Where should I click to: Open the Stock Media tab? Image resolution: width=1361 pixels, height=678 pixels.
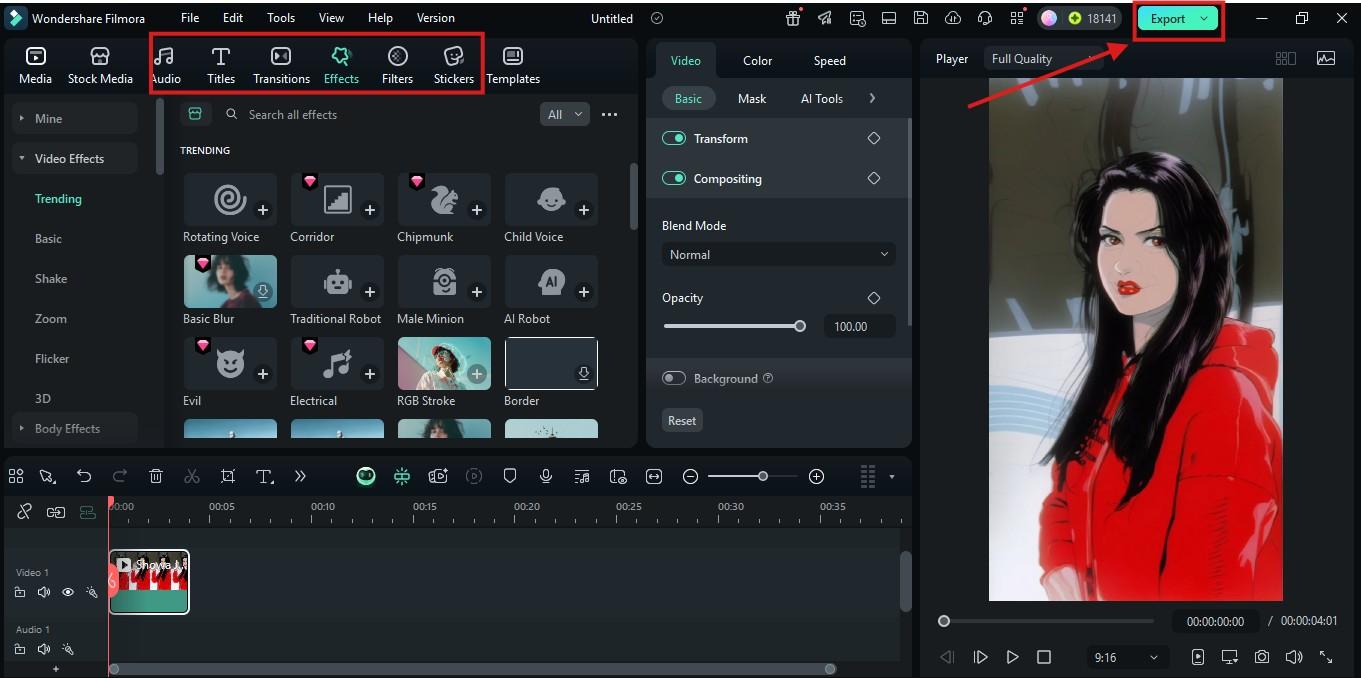click(x=100, y=66)
